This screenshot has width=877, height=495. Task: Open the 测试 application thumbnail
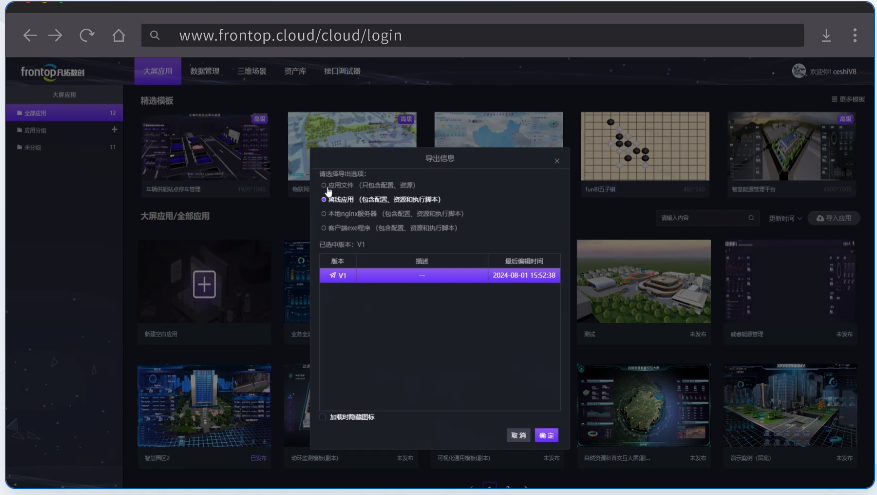click(x=644, y=281)
